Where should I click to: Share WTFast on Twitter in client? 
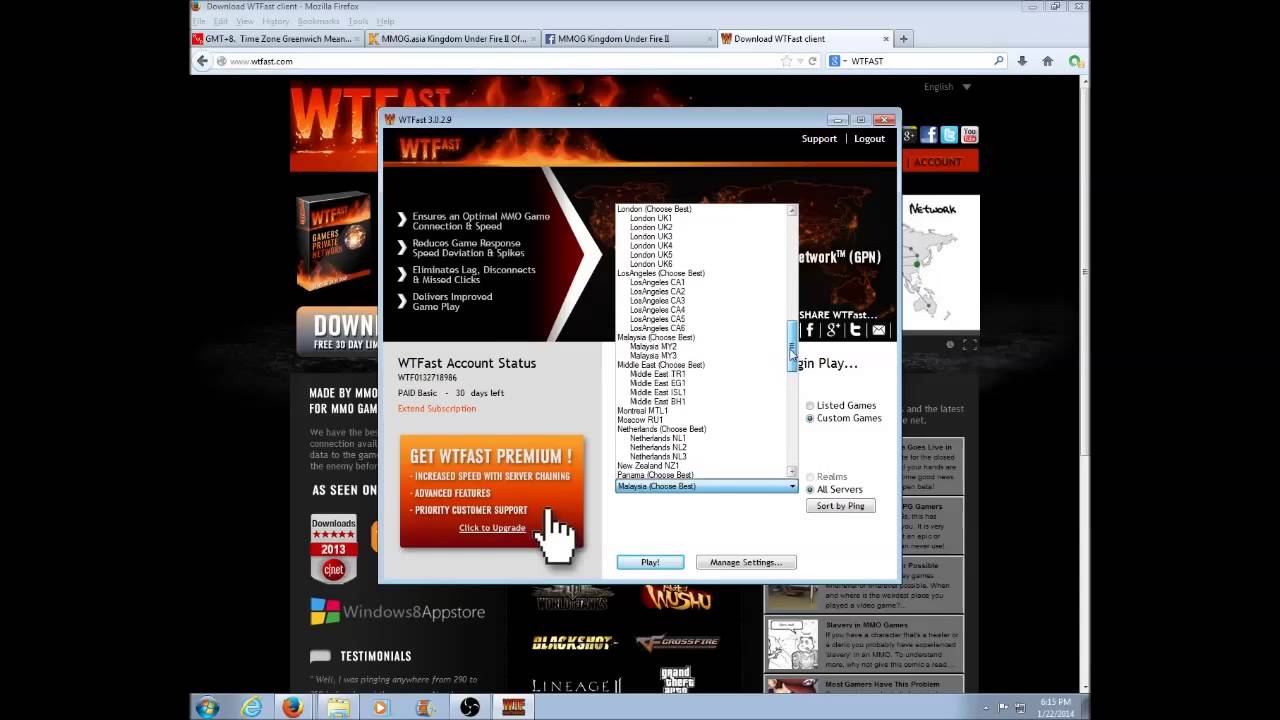856,330
